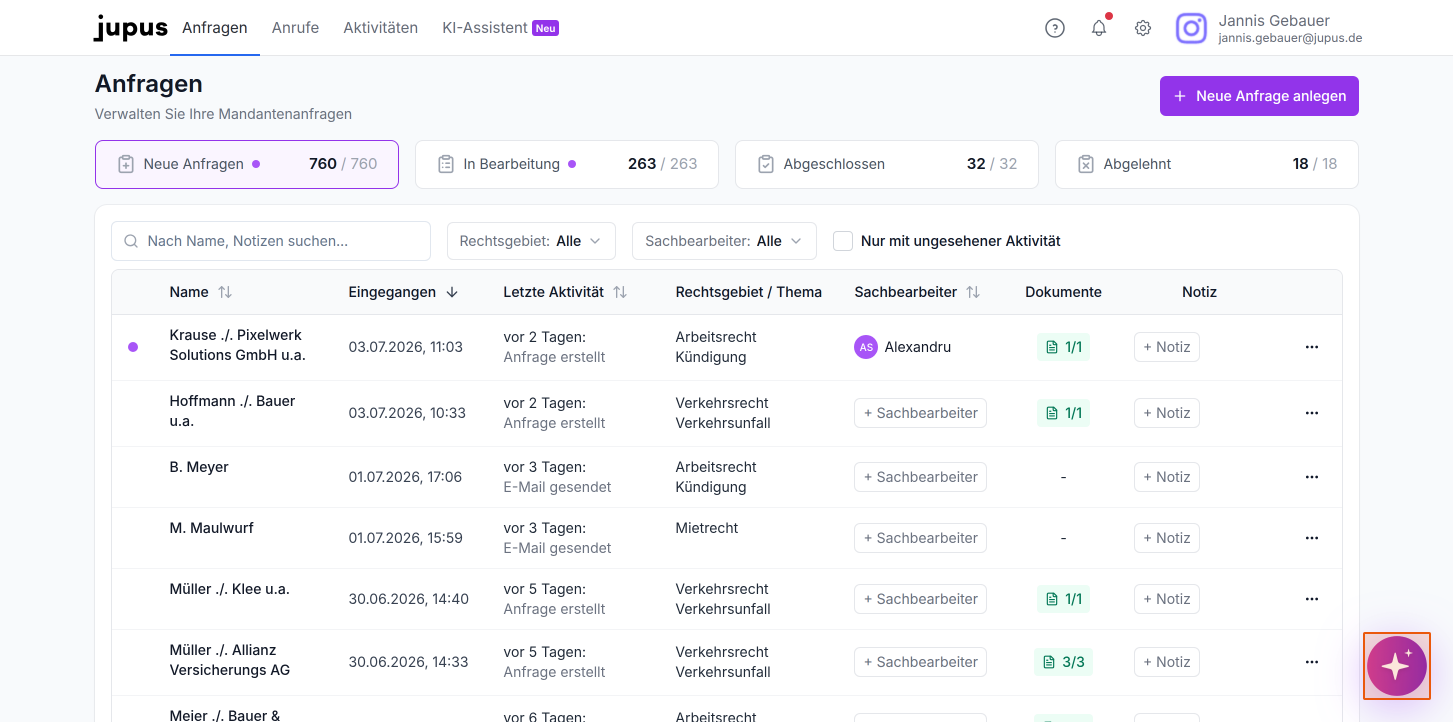
Task: Click the Neu badge beside KI-Assistent
Action: [x=545, y=28]
